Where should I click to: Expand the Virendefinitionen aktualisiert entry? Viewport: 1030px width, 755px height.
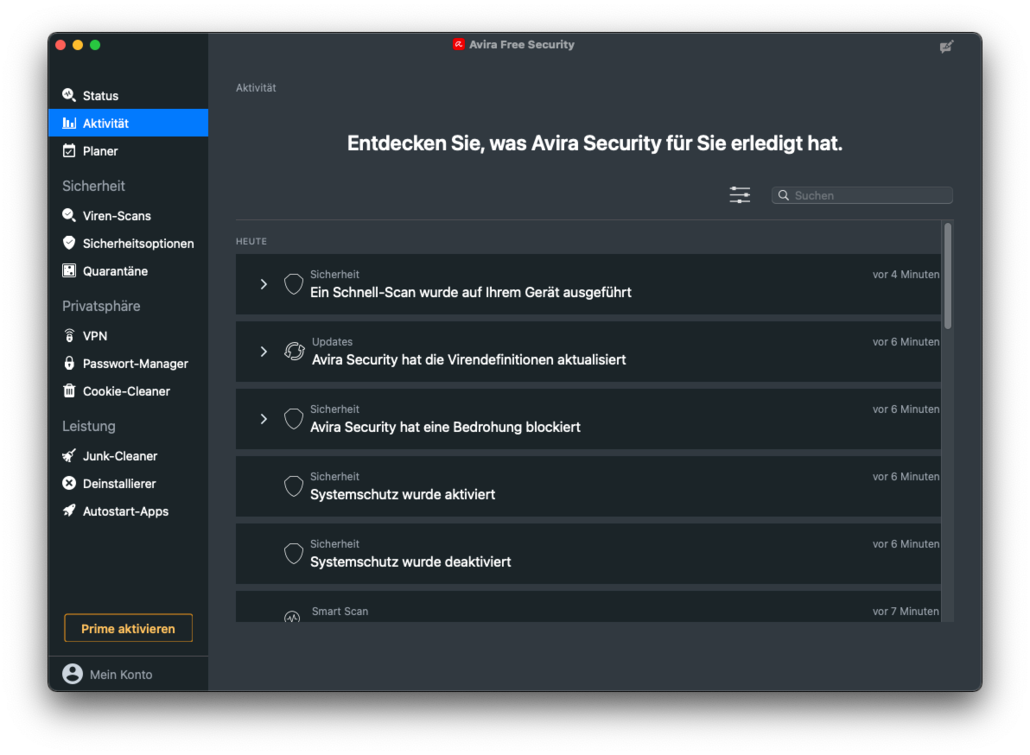(x=264, y=352)
